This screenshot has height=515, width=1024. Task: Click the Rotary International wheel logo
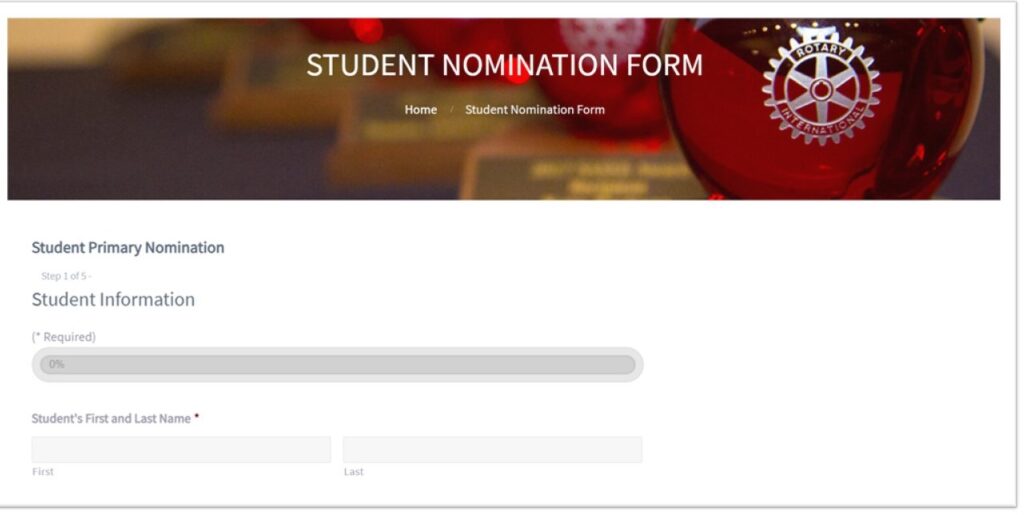tap(821, 89)
